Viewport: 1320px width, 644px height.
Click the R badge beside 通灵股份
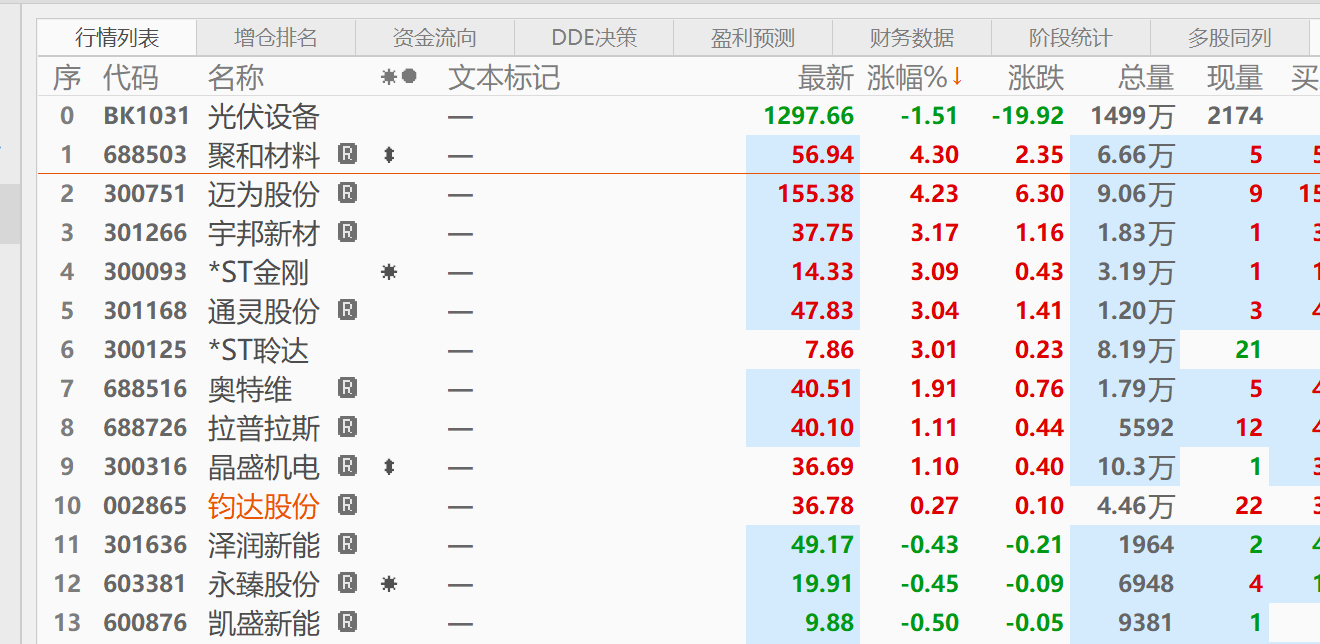pyautogui.click(x=347, y=310)
